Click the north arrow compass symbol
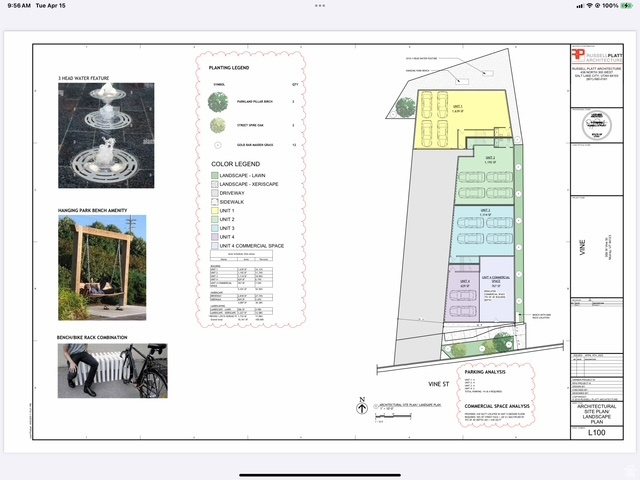640x480 pixels. [362, 407]
